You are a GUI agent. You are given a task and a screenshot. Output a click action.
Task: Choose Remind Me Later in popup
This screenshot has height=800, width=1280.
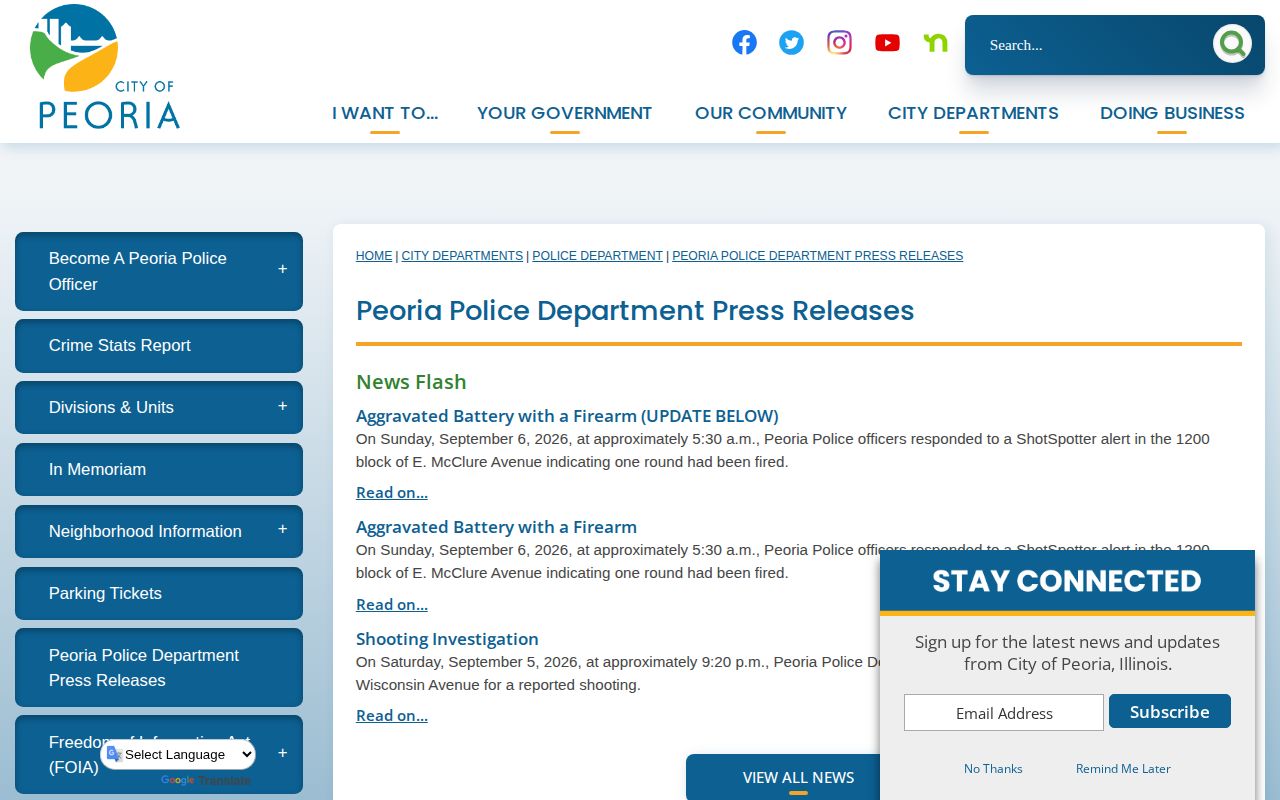(x=1123, y=769)
